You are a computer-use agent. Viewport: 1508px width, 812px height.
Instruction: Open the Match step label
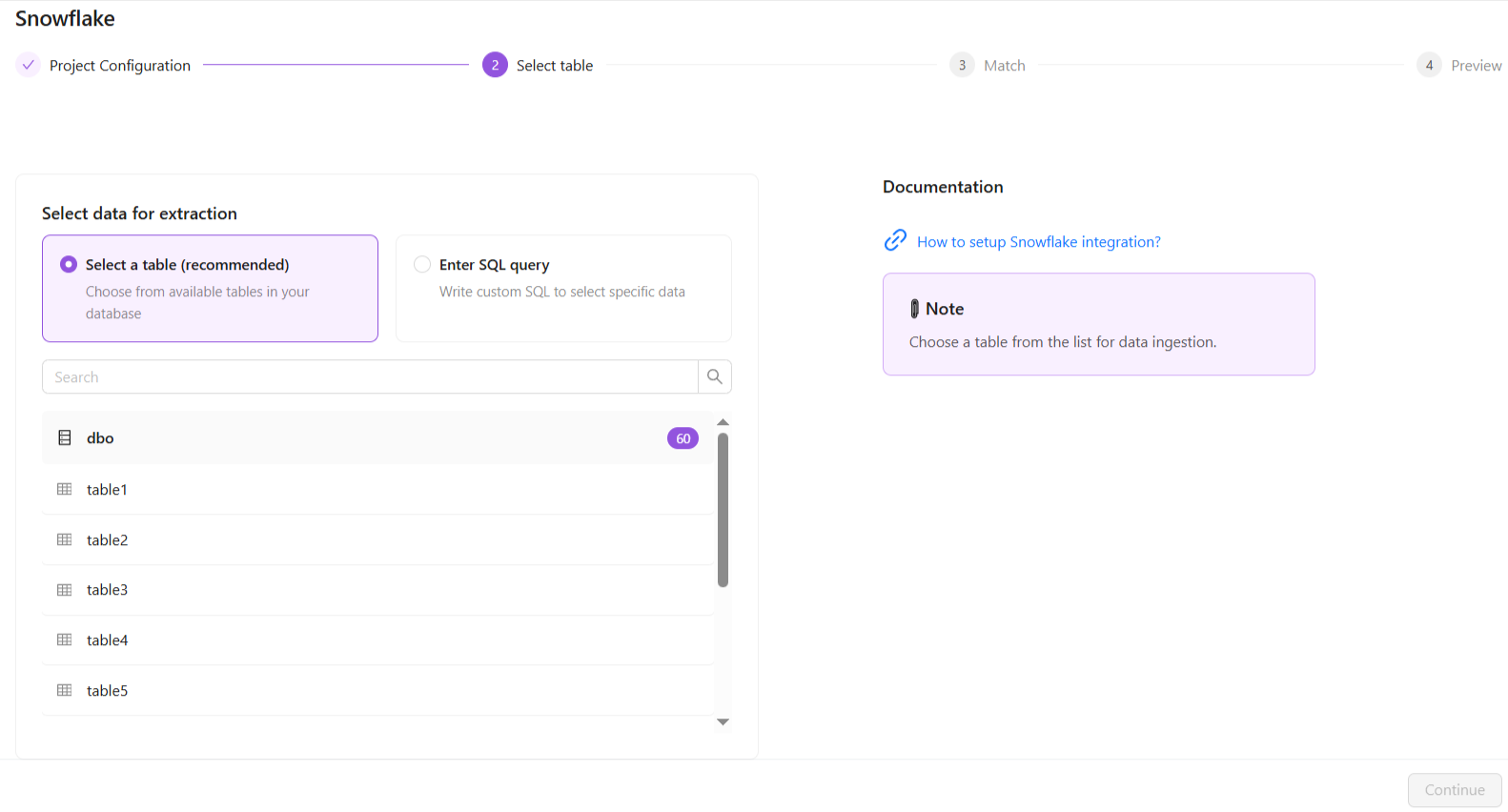click(1005, 66)
